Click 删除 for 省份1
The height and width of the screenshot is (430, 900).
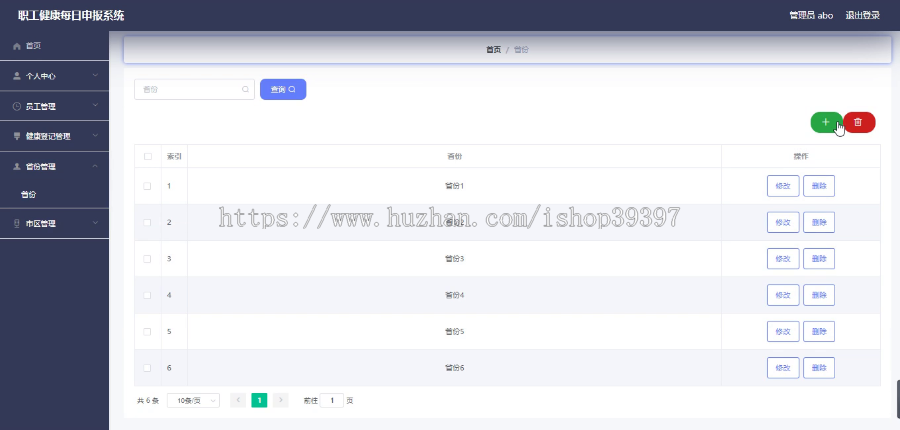coord(819,186)
